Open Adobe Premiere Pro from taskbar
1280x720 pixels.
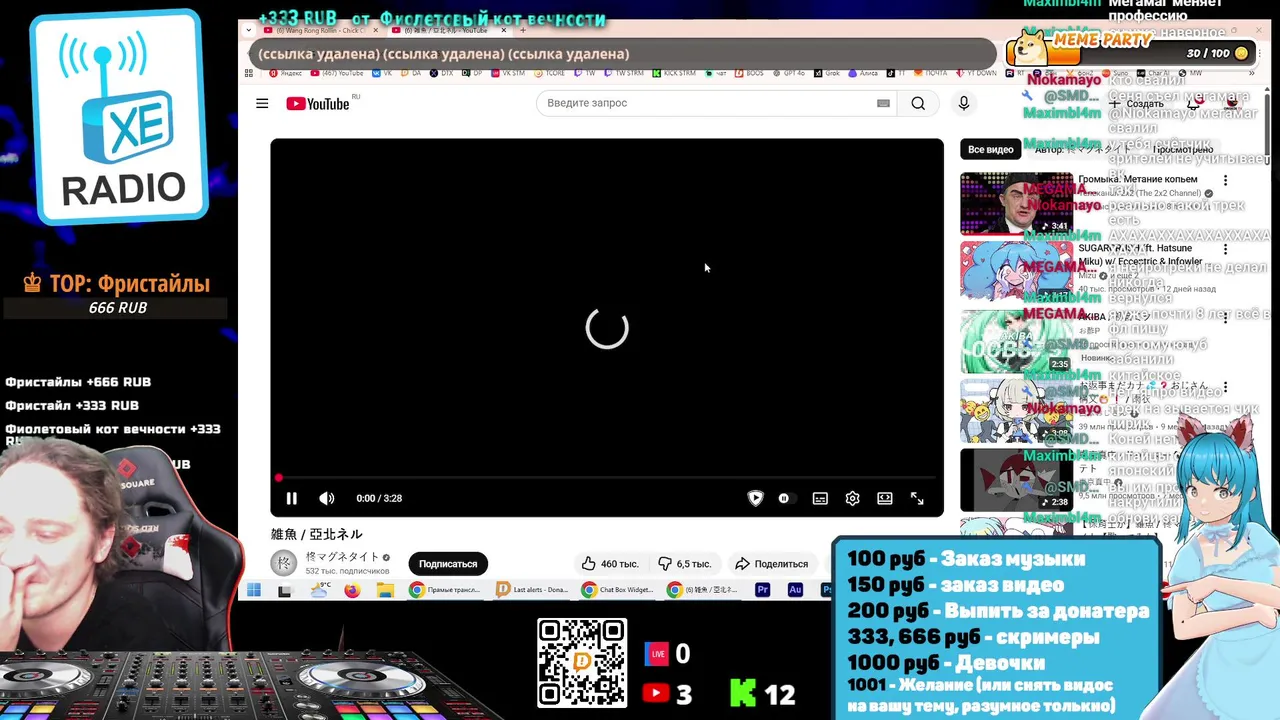(x=762, y=590)
